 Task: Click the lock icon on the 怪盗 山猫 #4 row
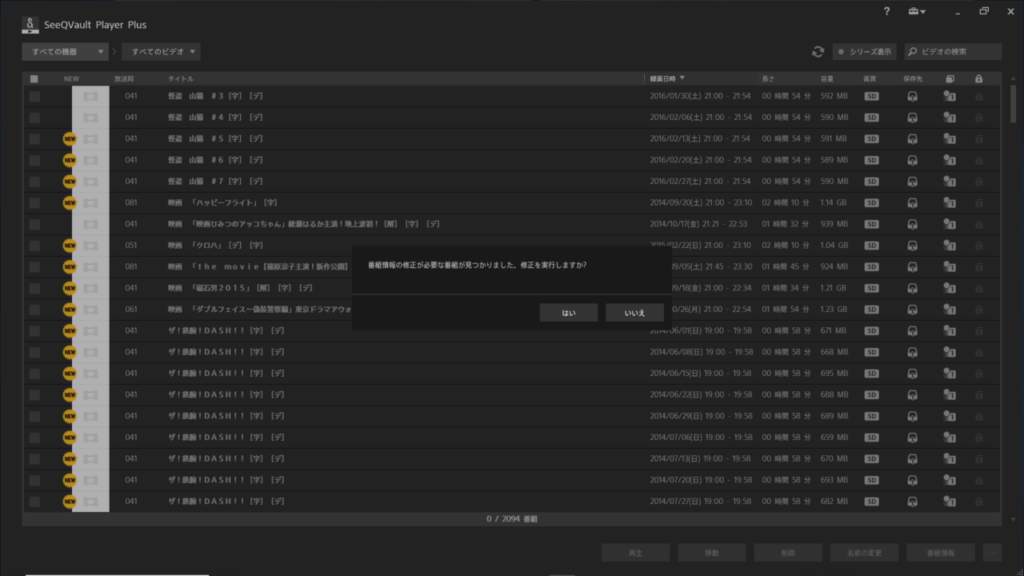click(x=978, y=117)
